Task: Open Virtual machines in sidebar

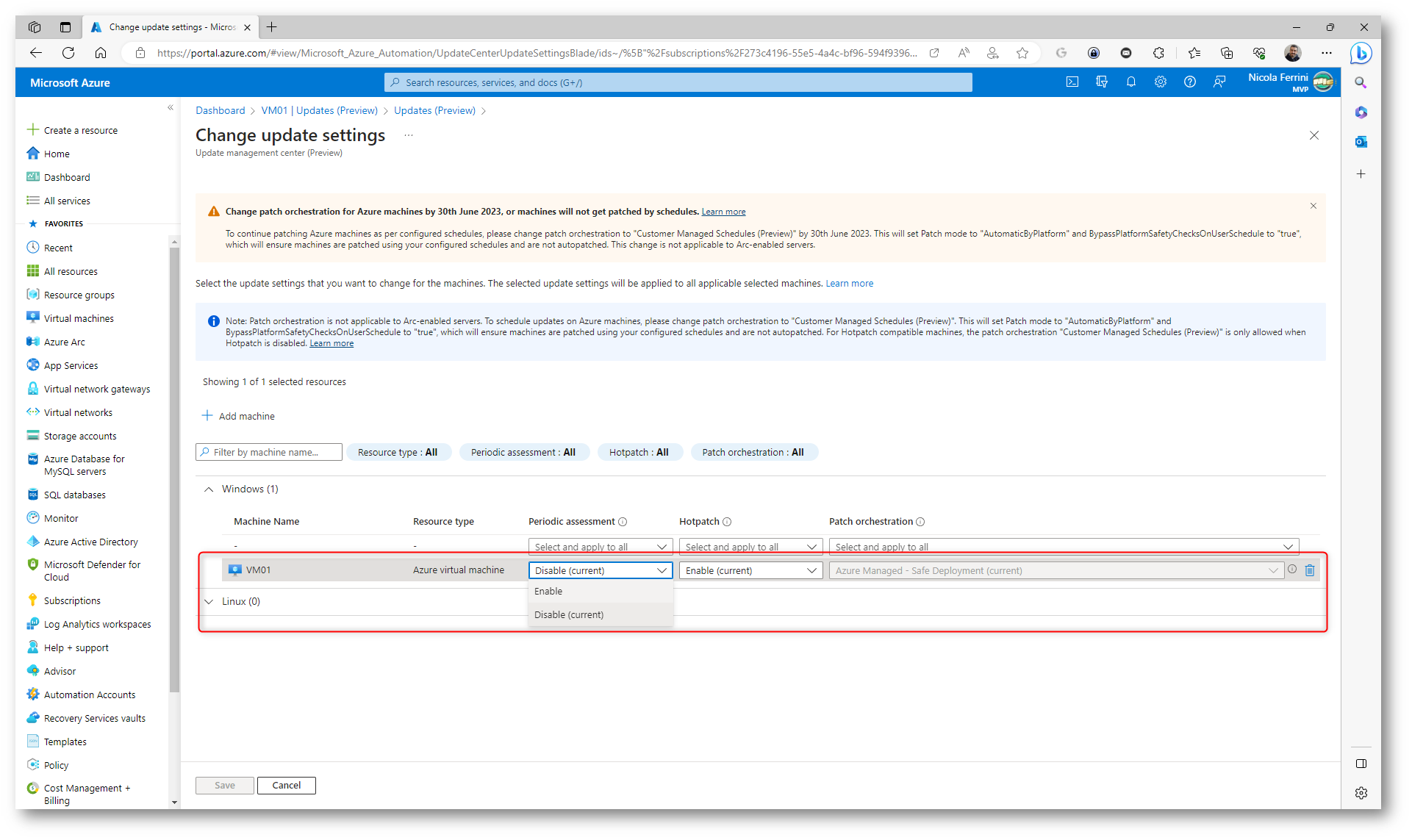Action: tap(79, 318)
